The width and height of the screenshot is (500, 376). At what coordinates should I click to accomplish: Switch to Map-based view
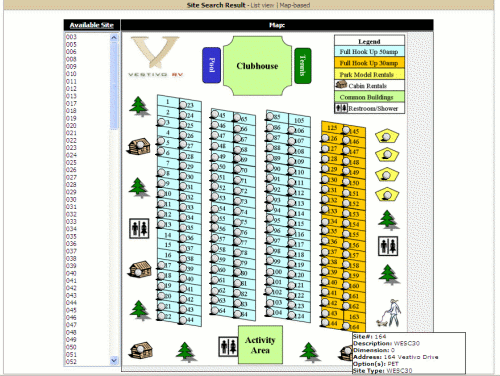click(x=295, y=5)
